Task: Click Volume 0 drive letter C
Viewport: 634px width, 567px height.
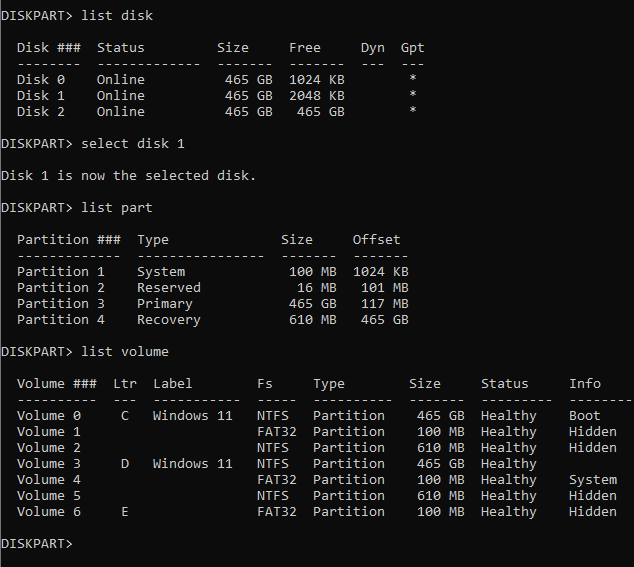Action: click(x=125, y=416)
